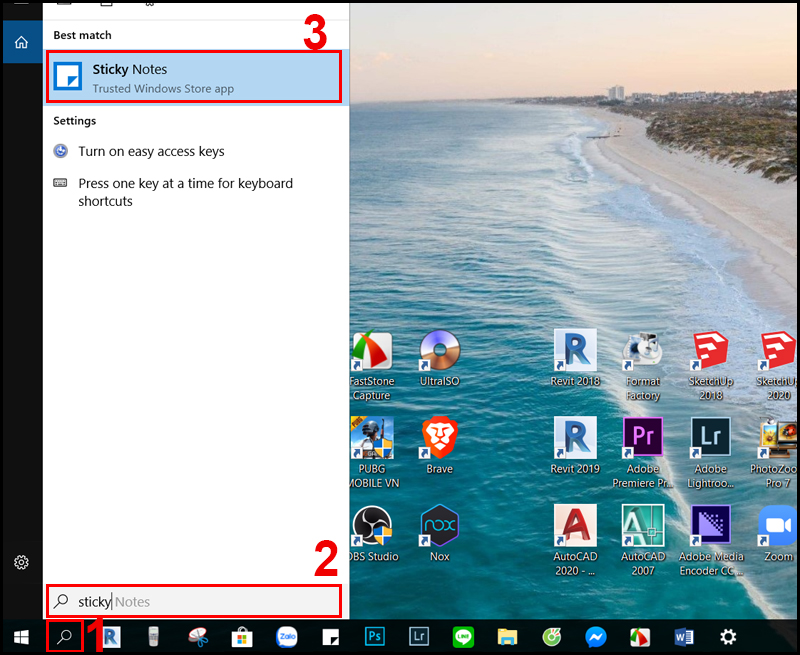Open Revit from the taskbar

click(110, 637)
